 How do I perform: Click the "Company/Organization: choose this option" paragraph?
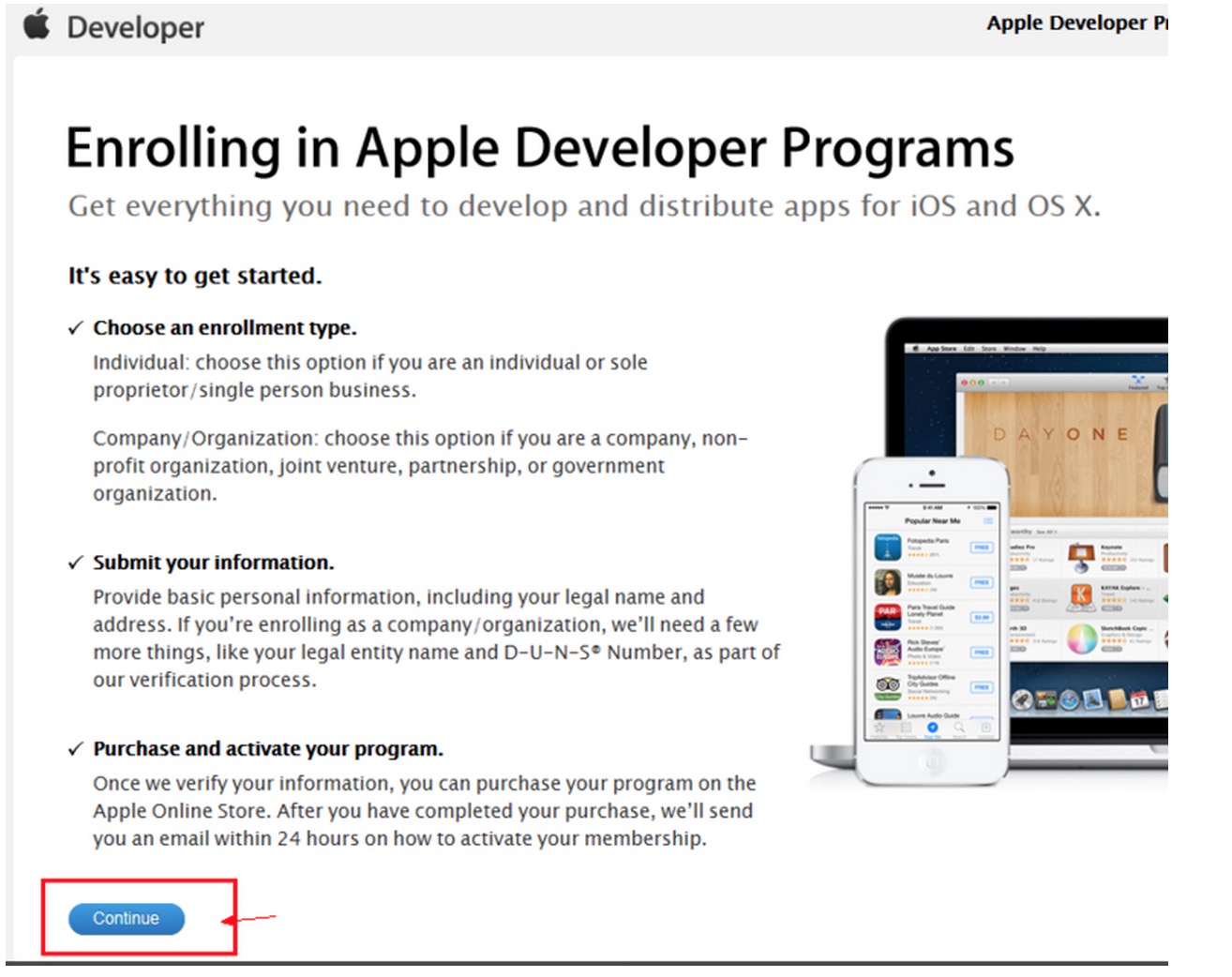coord(420,466)
